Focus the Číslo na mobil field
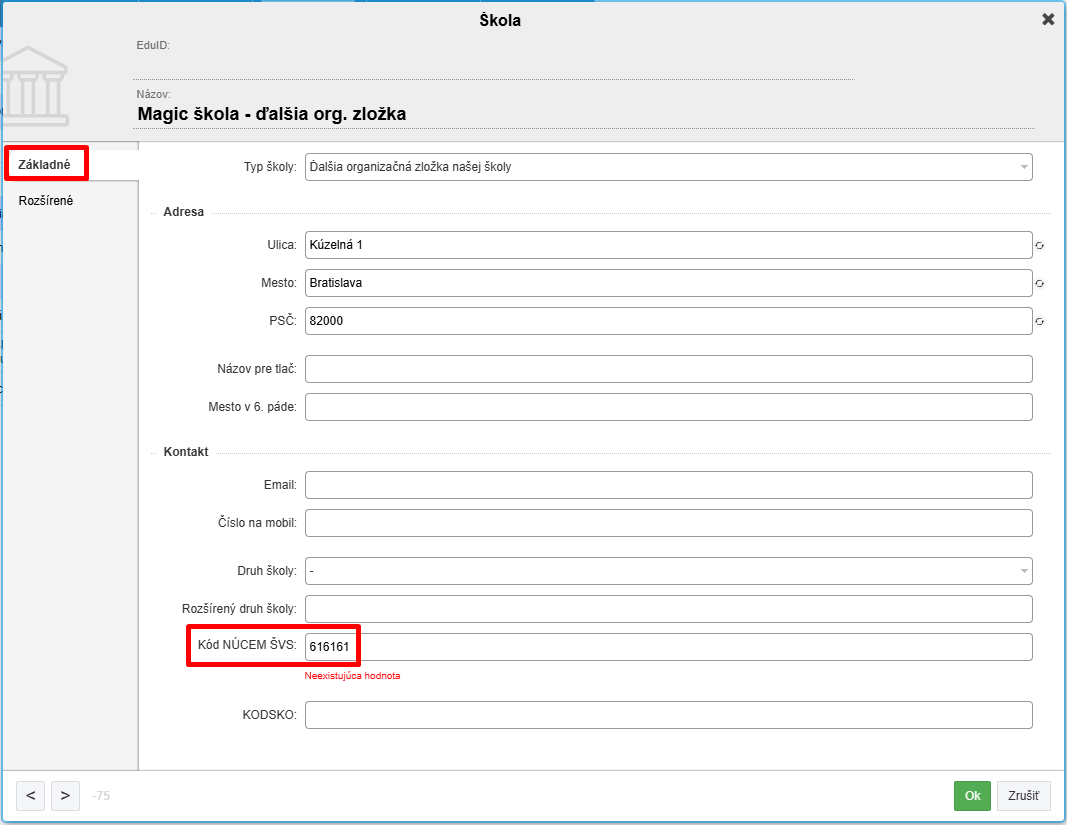This screenshot has width=1067, height=825. 668,523
